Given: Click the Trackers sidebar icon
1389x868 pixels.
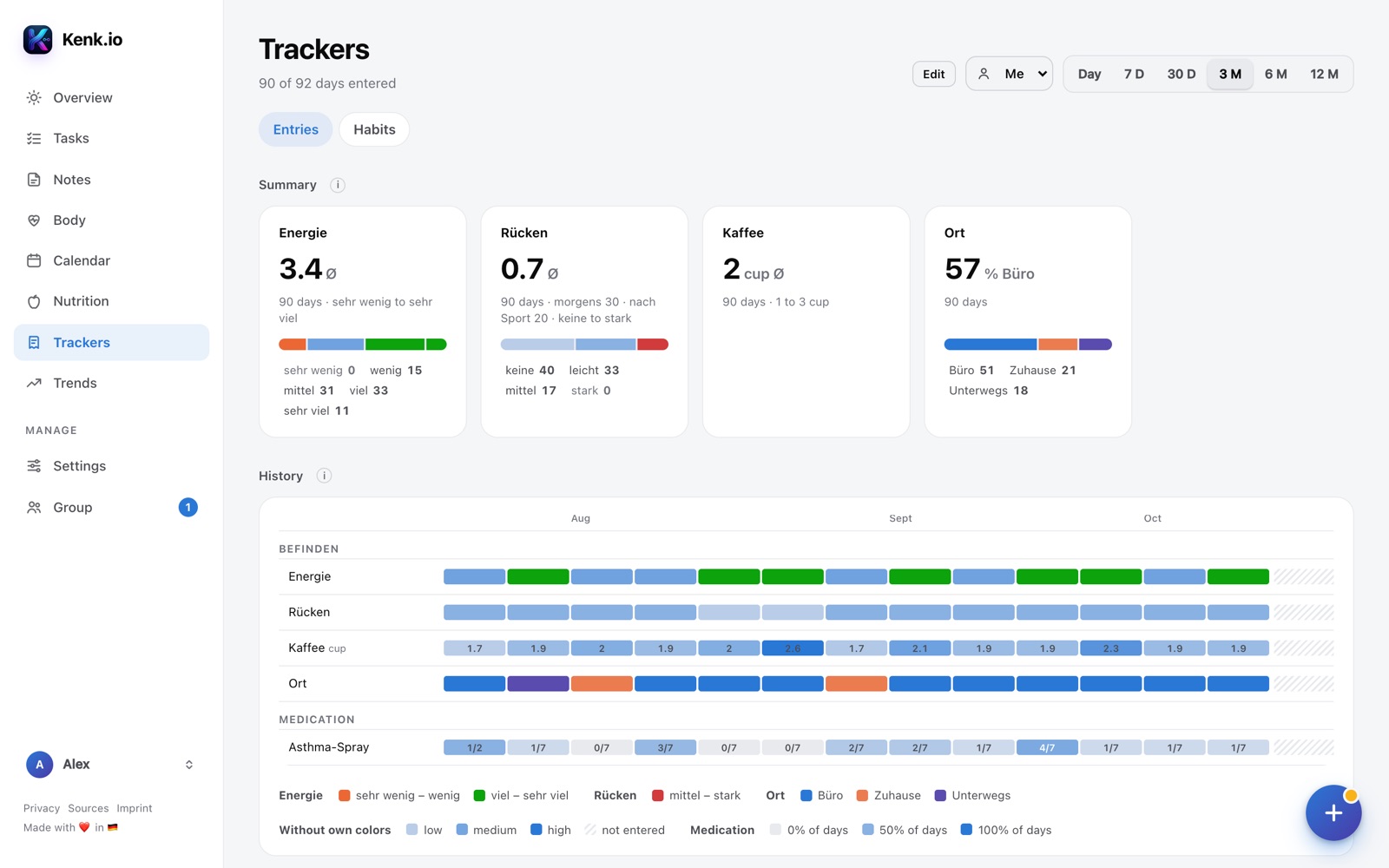Looking at the screenshot, I should [34, 343].
